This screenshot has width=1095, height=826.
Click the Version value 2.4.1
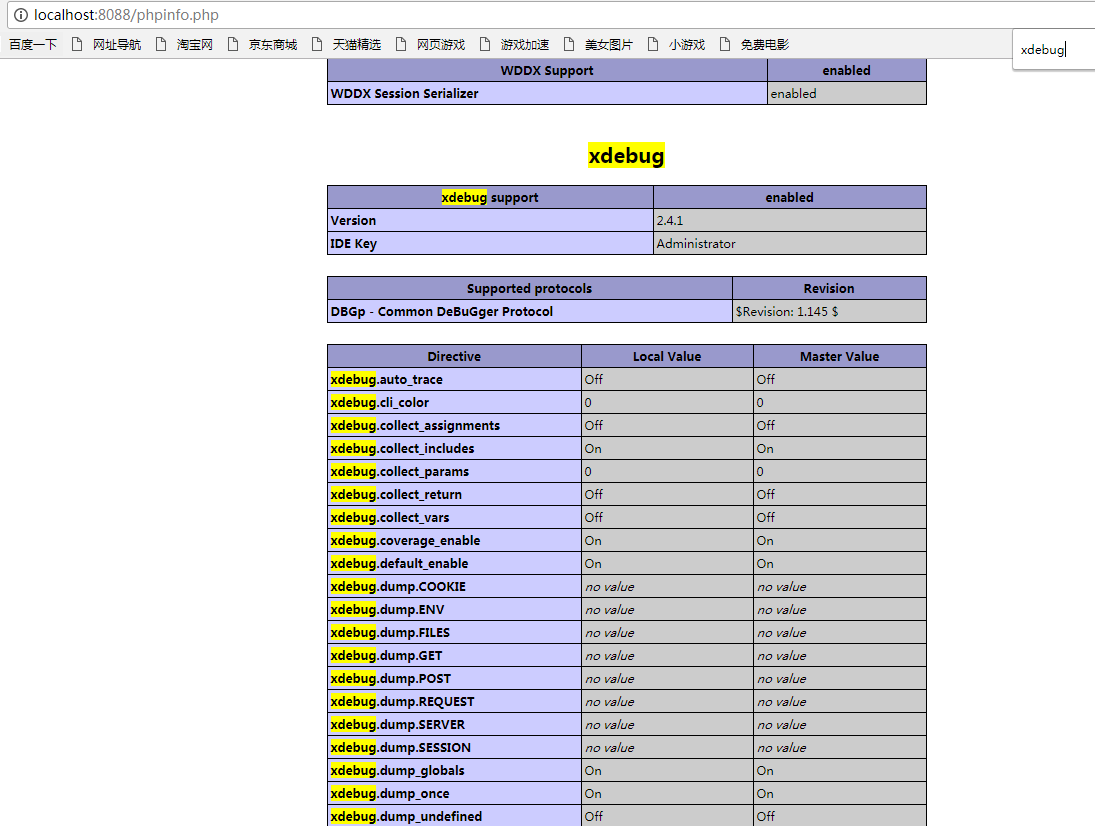670,221
